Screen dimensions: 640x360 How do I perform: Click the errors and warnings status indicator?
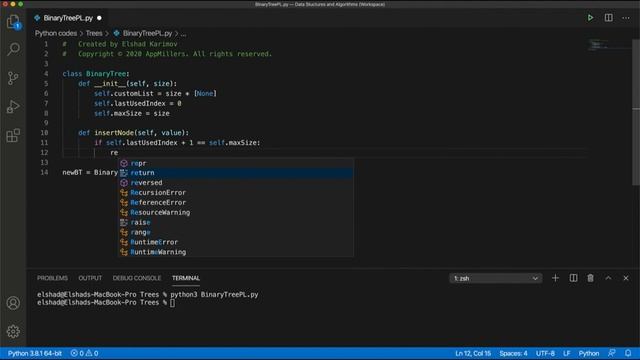(84, 353)
